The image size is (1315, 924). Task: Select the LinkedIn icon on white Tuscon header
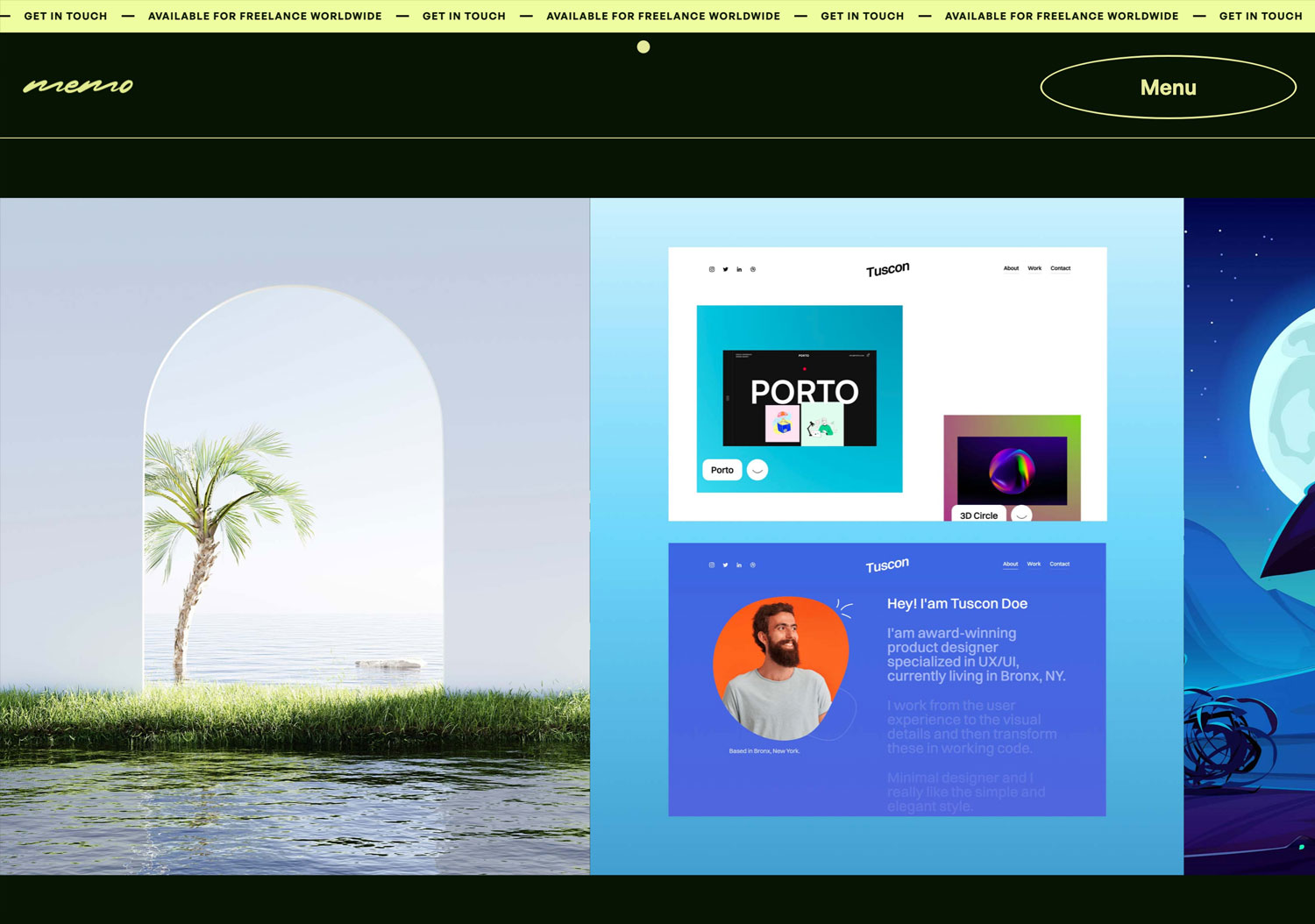point(739,269)
